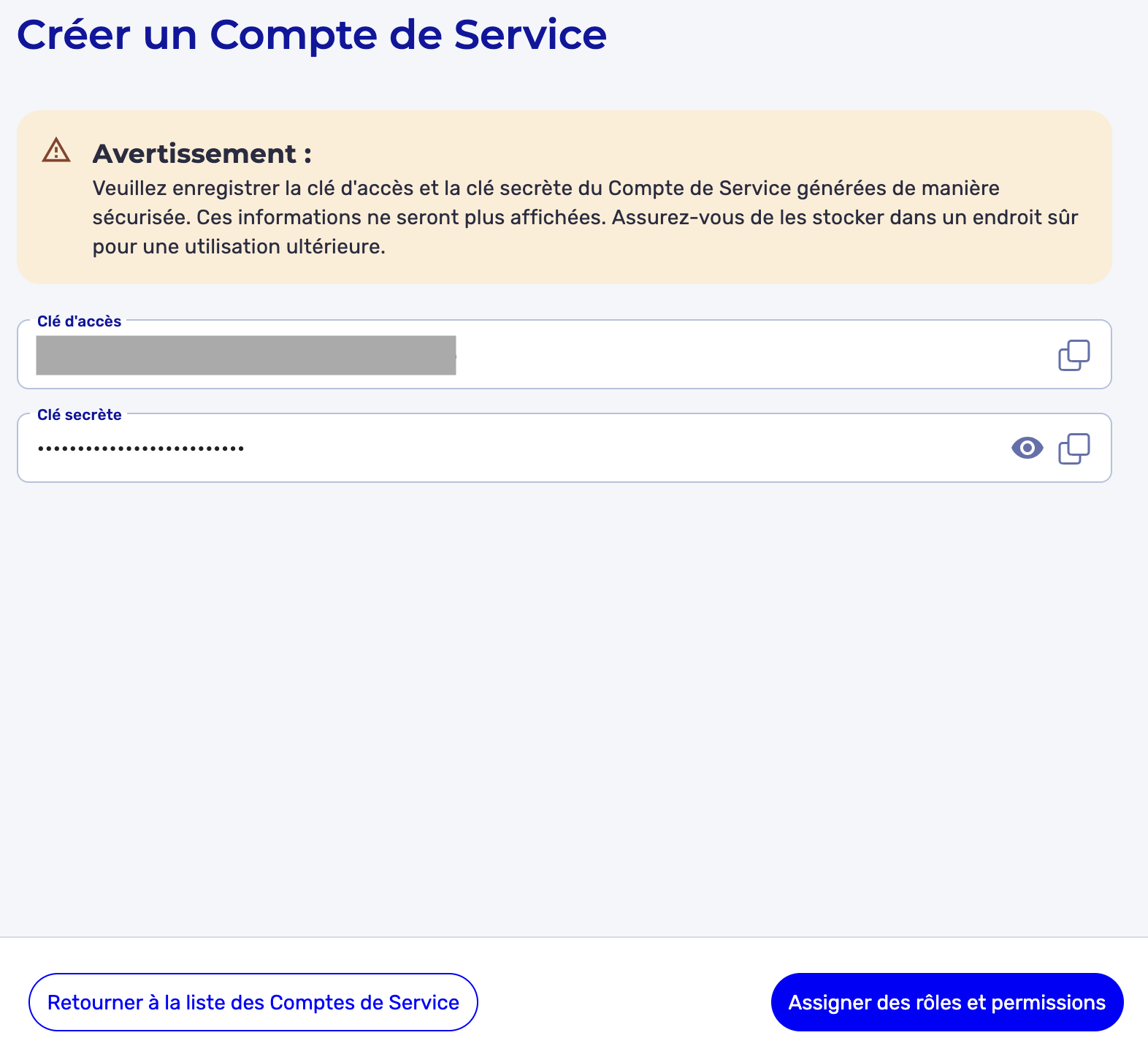Click Retourner à la liste des Comptes de Service
Image resolution: width=1148 pixels, height=1046 pixels.
pyautogui.click(x=253, y=1002)
